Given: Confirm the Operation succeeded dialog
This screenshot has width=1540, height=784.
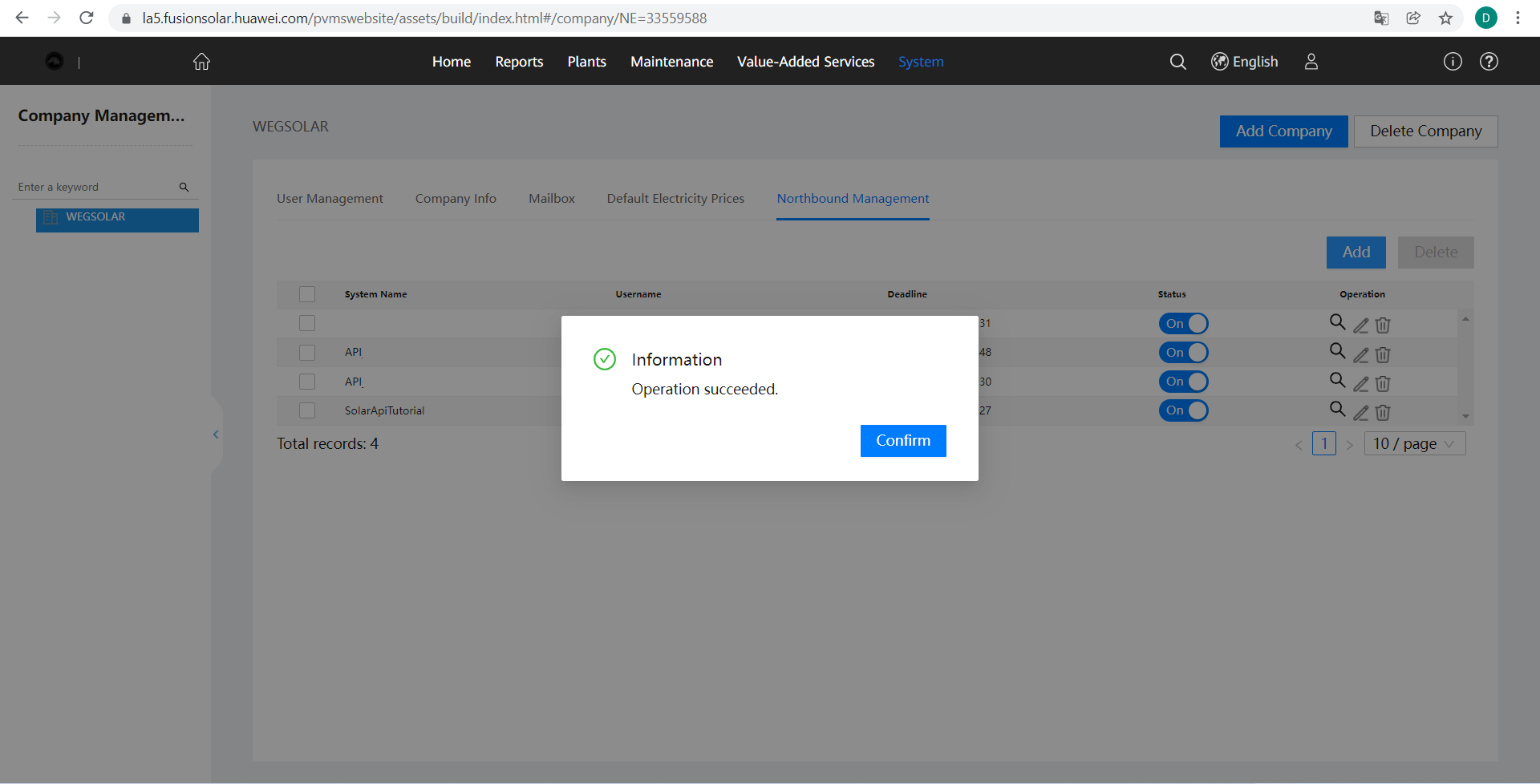Looking at the screenshot, I should pos(902,441).
